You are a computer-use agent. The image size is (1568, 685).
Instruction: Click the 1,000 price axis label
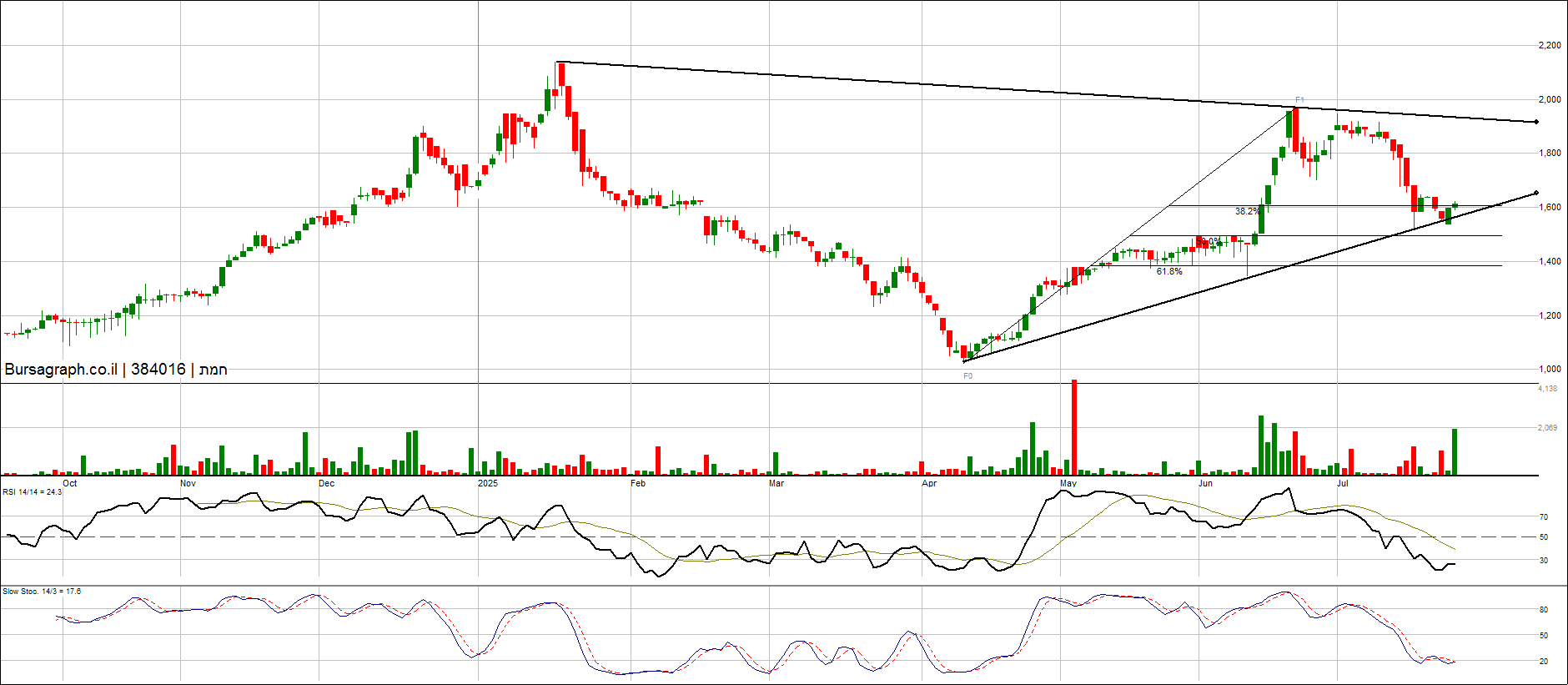(1550, 370)
